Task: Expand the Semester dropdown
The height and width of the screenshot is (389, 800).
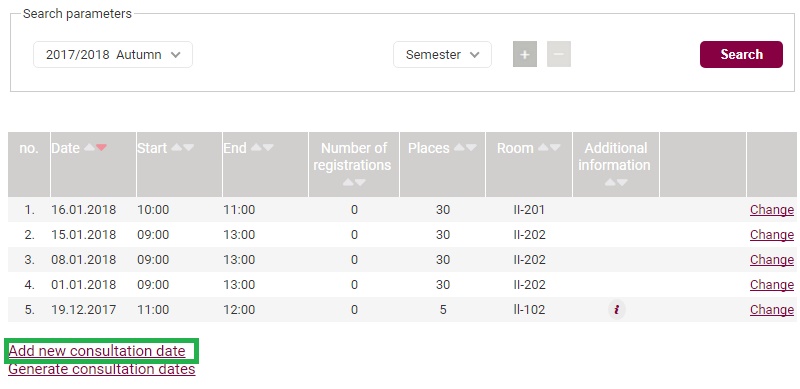Action: pos(442,55)
